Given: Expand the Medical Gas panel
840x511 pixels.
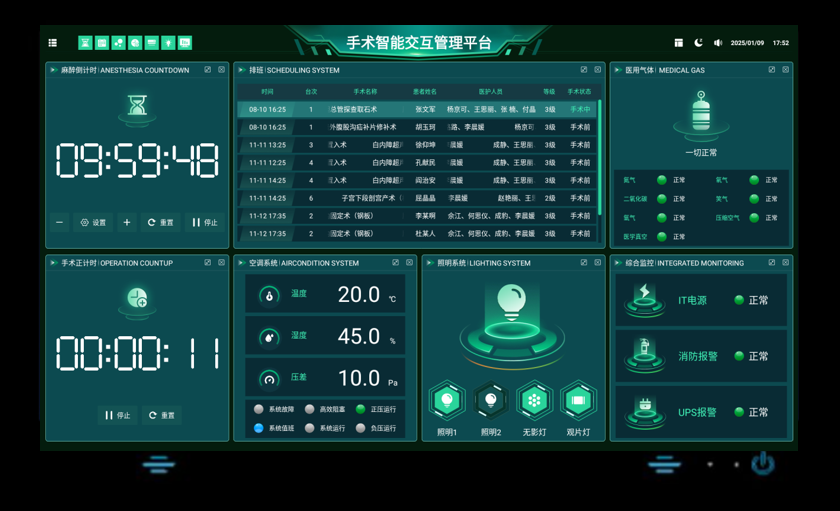Looking at the screenshot, I should pyautogui.click(x=772, y=70).
